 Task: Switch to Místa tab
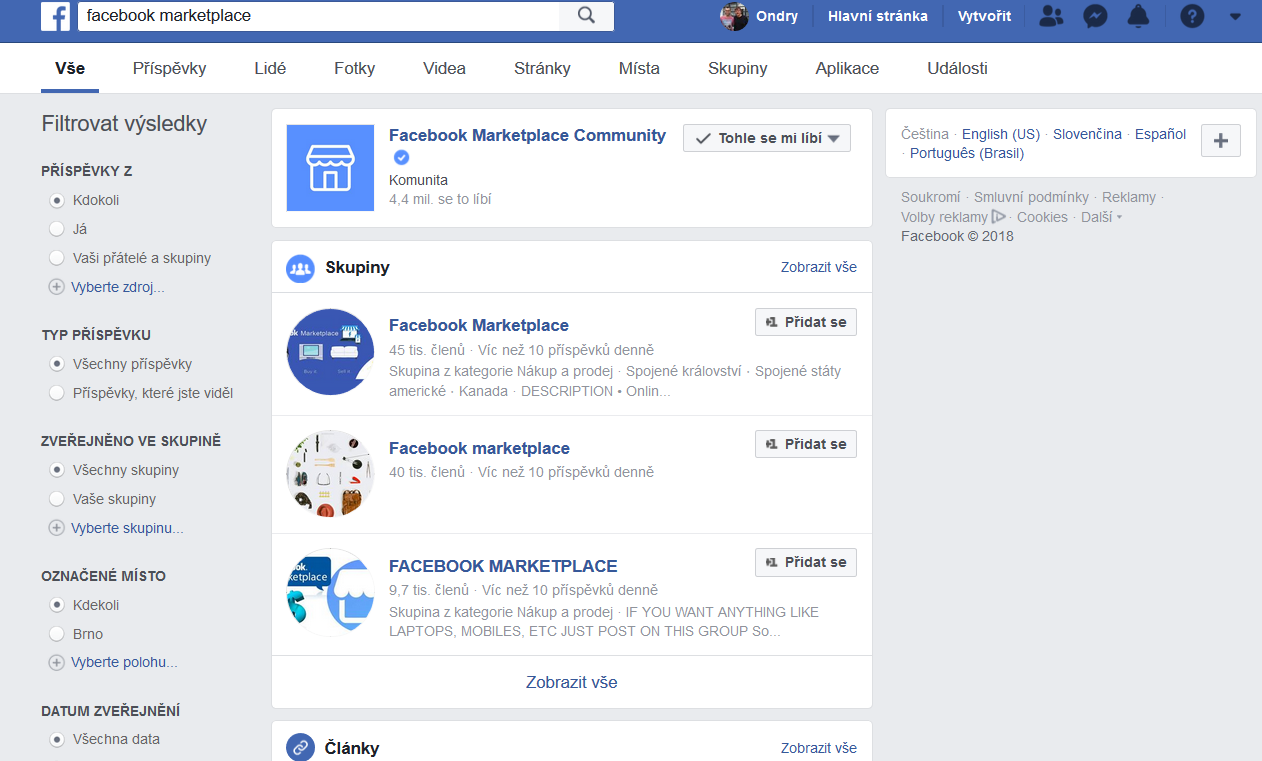639,68
